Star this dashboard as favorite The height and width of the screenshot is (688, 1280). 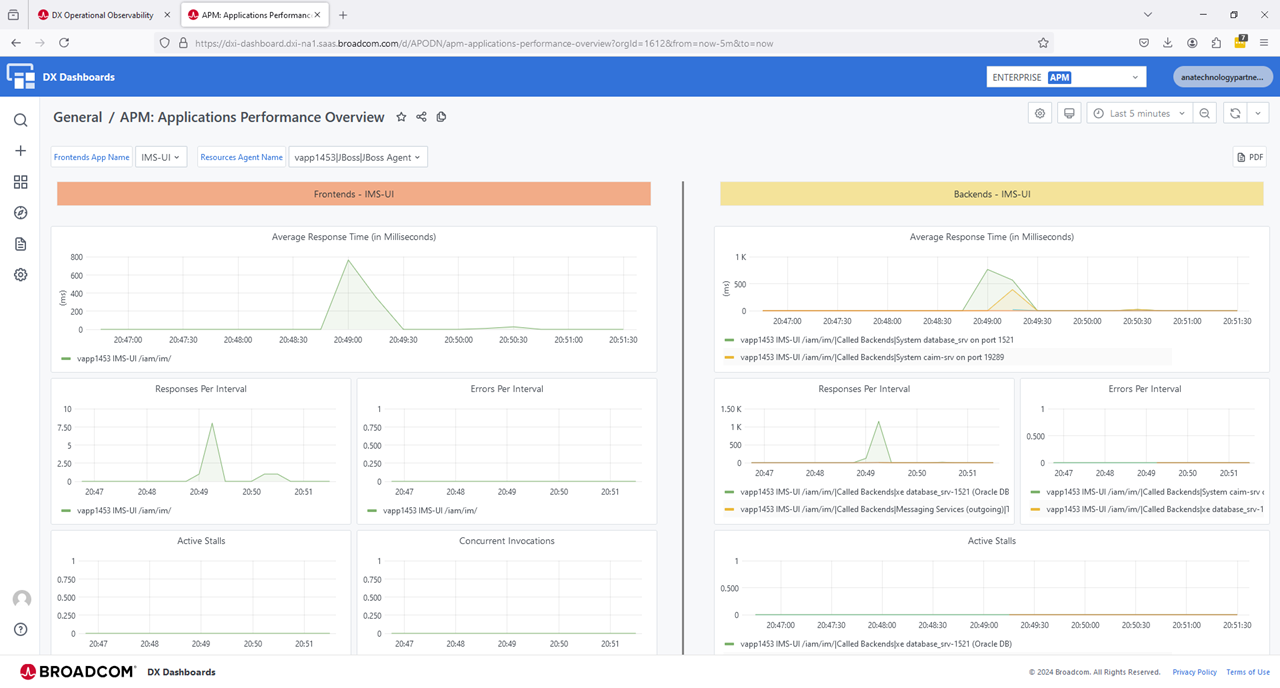(401, 117)
